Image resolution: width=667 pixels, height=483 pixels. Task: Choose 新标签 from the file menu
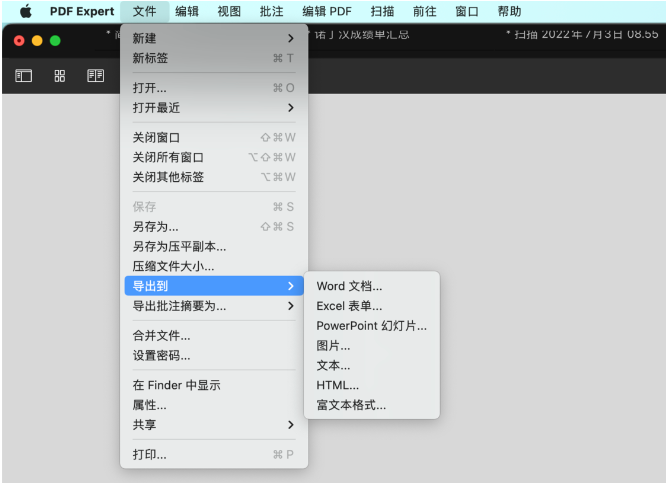point(214,58)
